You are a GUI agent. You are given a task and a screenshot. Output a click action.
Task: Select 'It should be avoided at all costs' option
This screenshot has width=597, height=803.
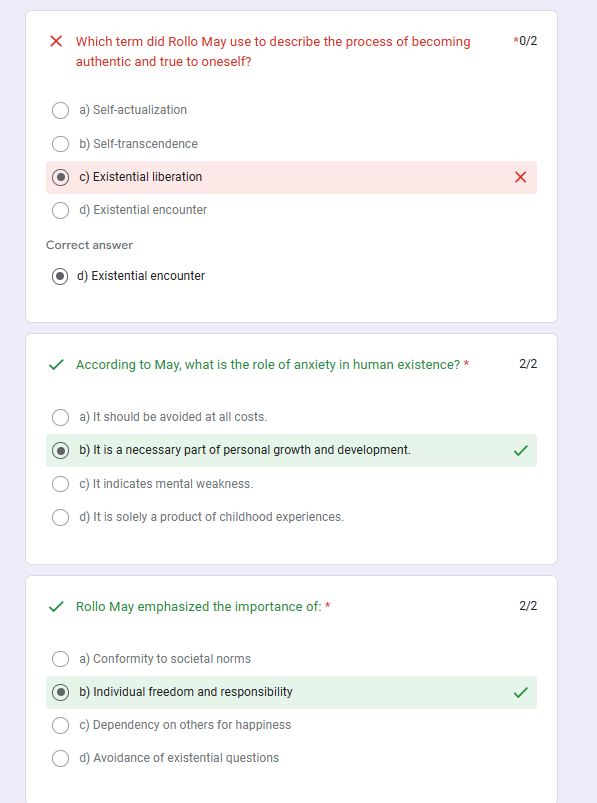click(x=60, y=417)
